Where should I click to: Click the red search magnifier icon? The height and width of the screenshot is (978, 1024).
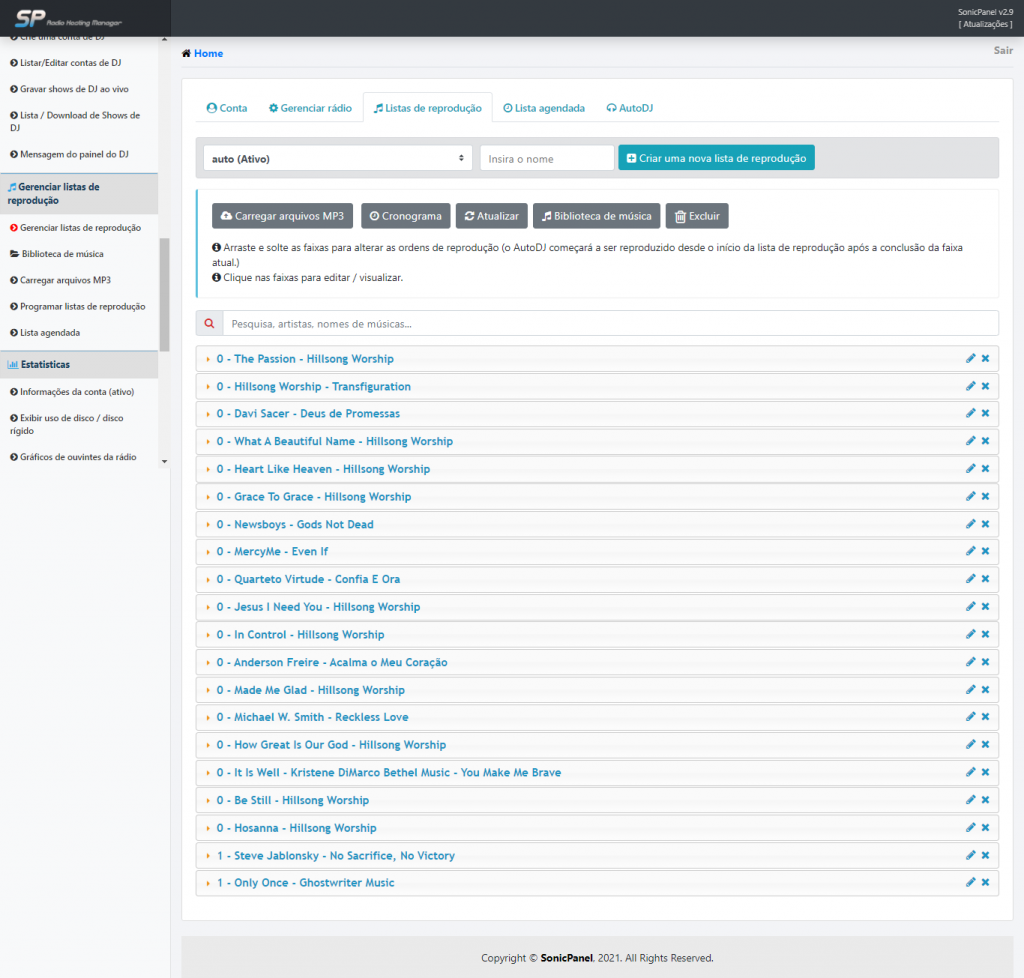pos(209,324)
